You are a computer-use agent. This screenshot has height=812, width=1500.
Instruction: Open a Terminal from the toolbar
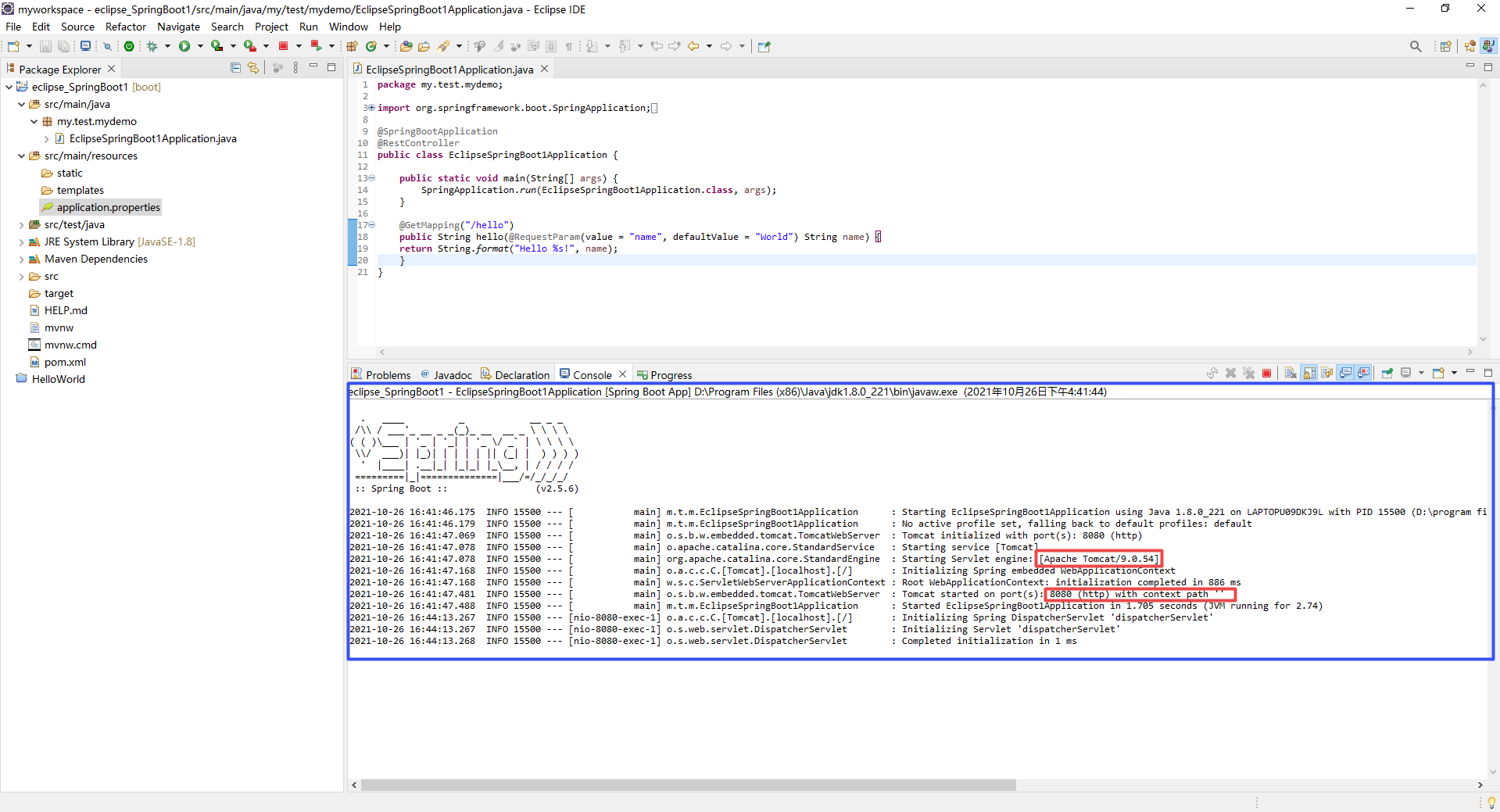[86, 46]
